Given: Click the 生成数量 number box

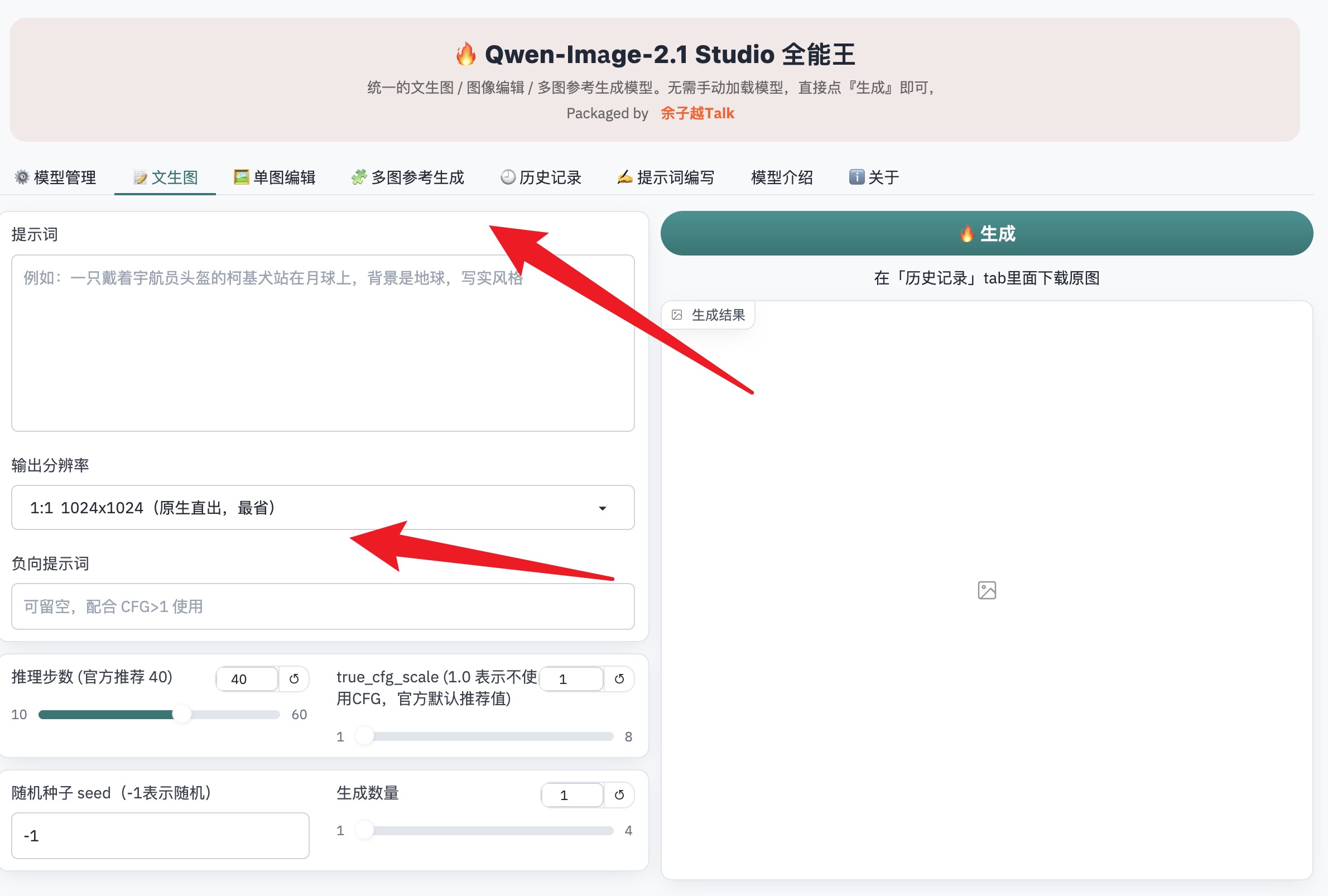Looking at the screenshot, I should 572,795.
